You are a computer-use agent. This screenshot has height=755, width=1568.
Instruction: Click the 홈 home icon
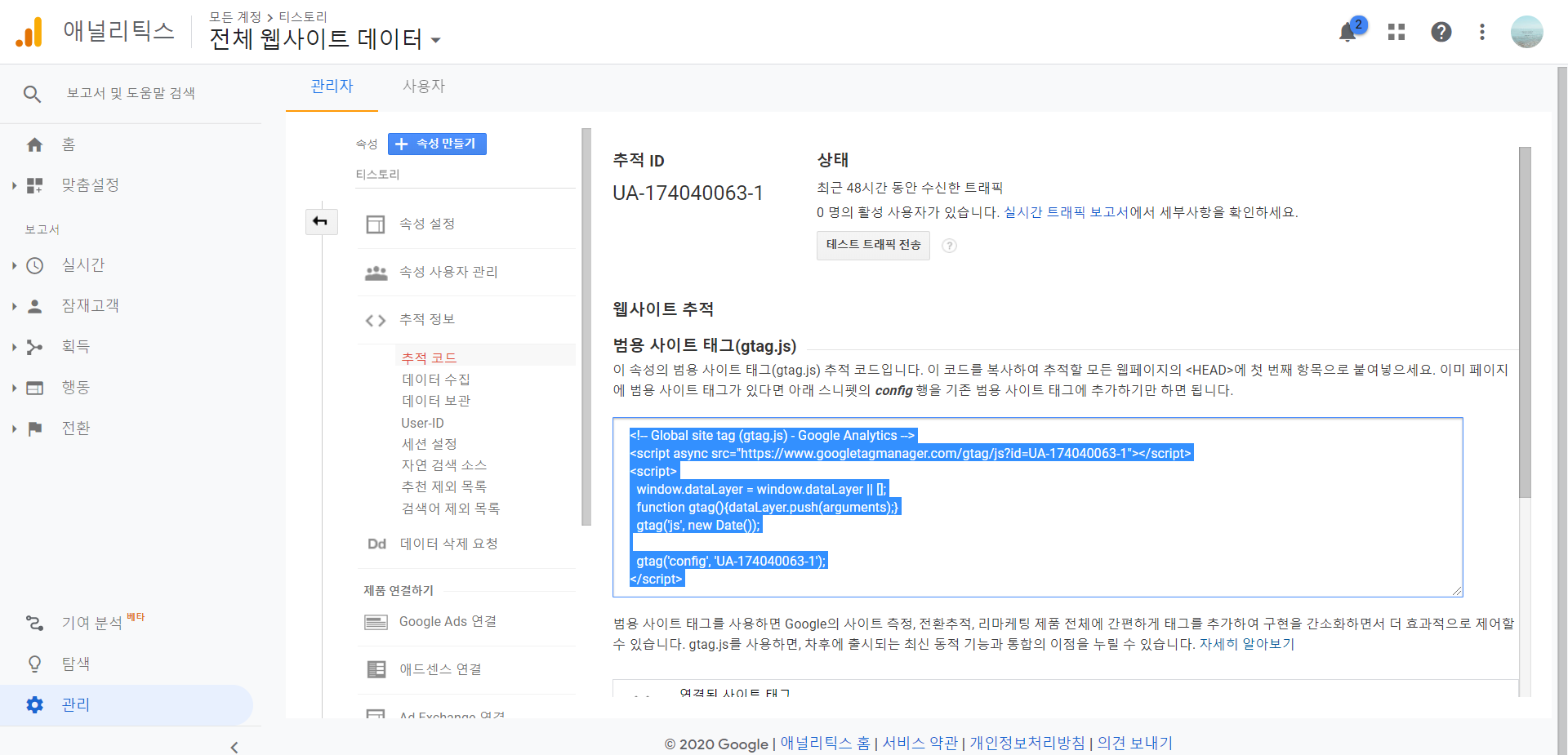pos(34,144)
